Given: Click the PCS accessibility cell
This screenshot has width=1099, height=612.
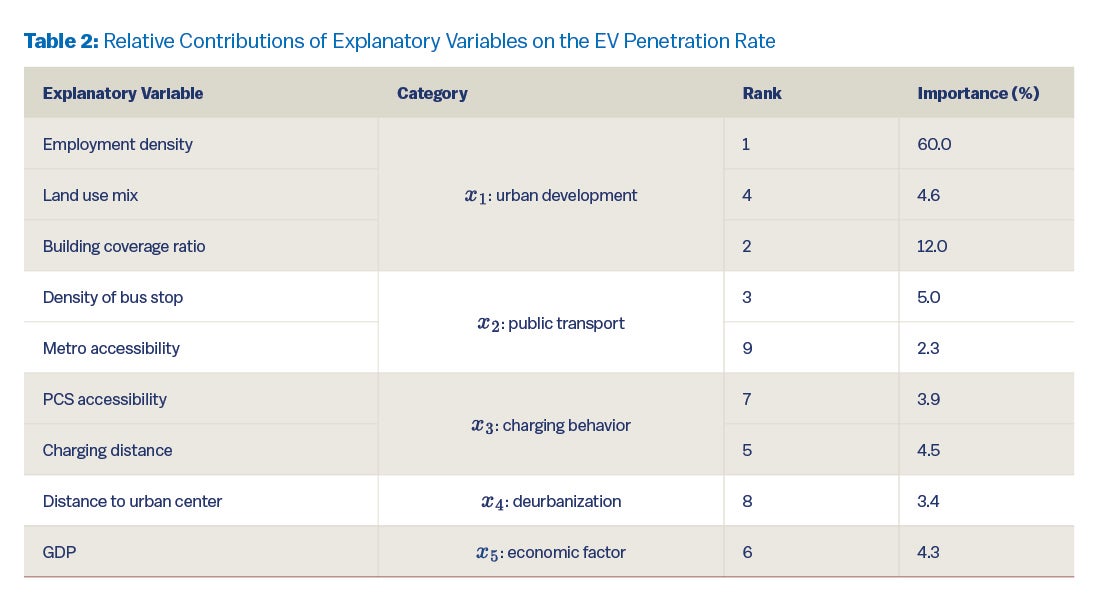Looking at the screenshot, I should pyautogui.click(x=105, y=399).
